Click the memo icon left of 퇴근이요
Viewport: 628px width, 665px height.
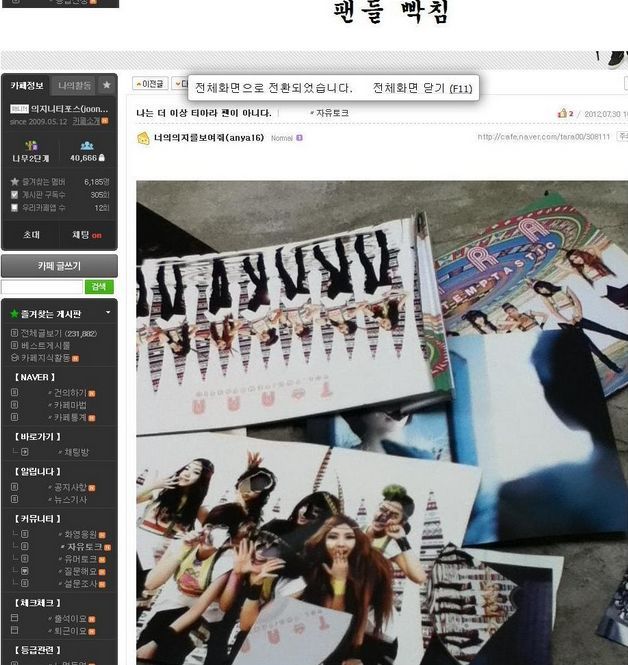click(x=14, y=630)
